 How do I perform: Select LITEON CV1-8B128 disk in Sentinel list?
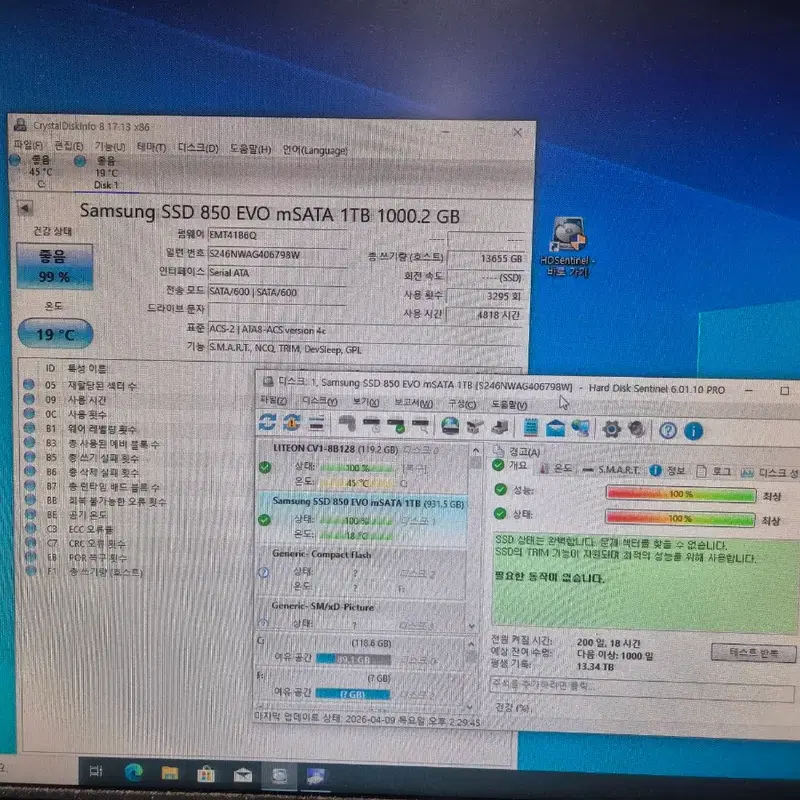(x=362, y=466)
